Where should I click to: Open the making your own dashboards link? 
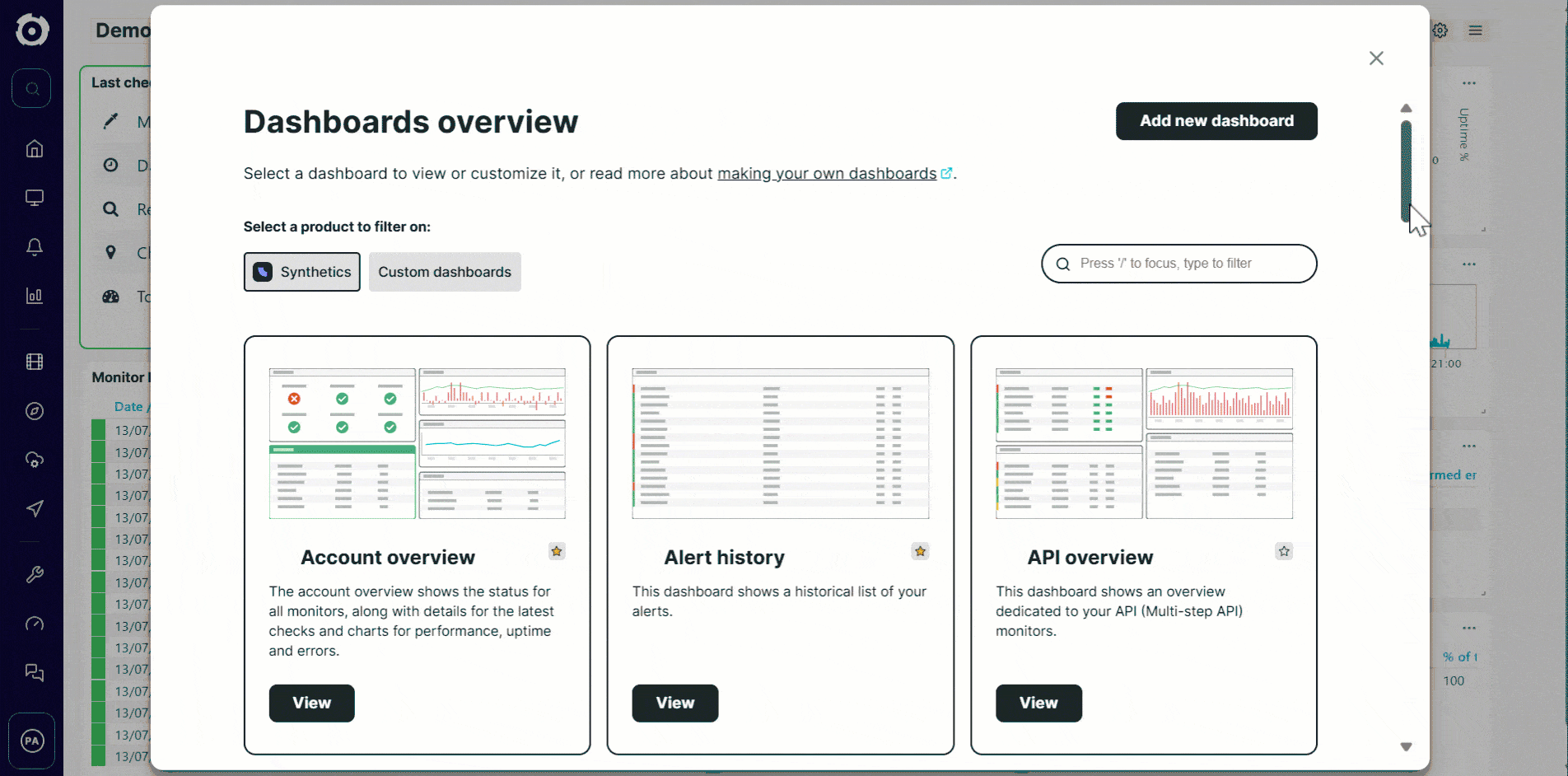click(828, 174)
